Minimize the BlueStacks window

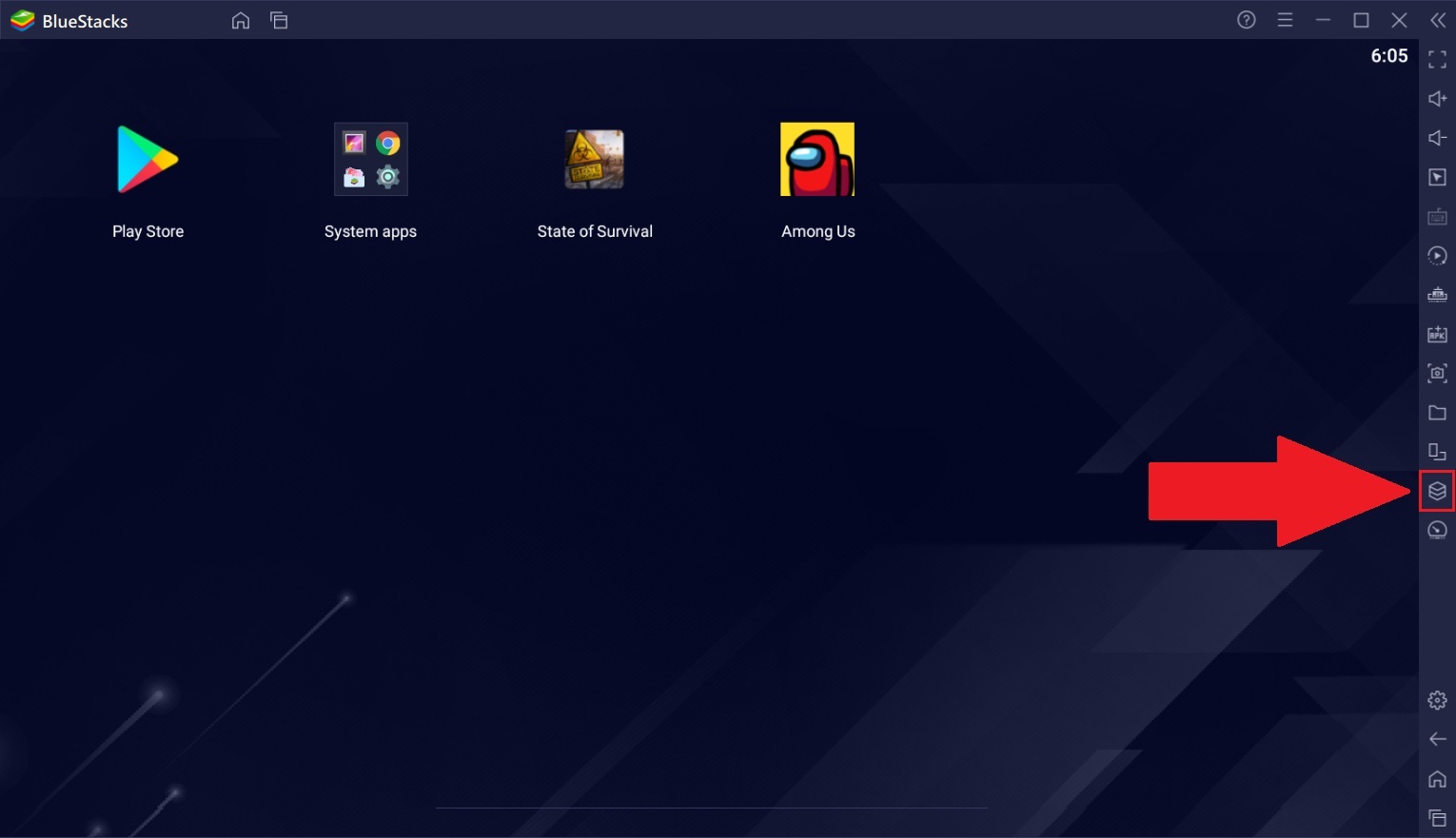tap(1323, 20)
